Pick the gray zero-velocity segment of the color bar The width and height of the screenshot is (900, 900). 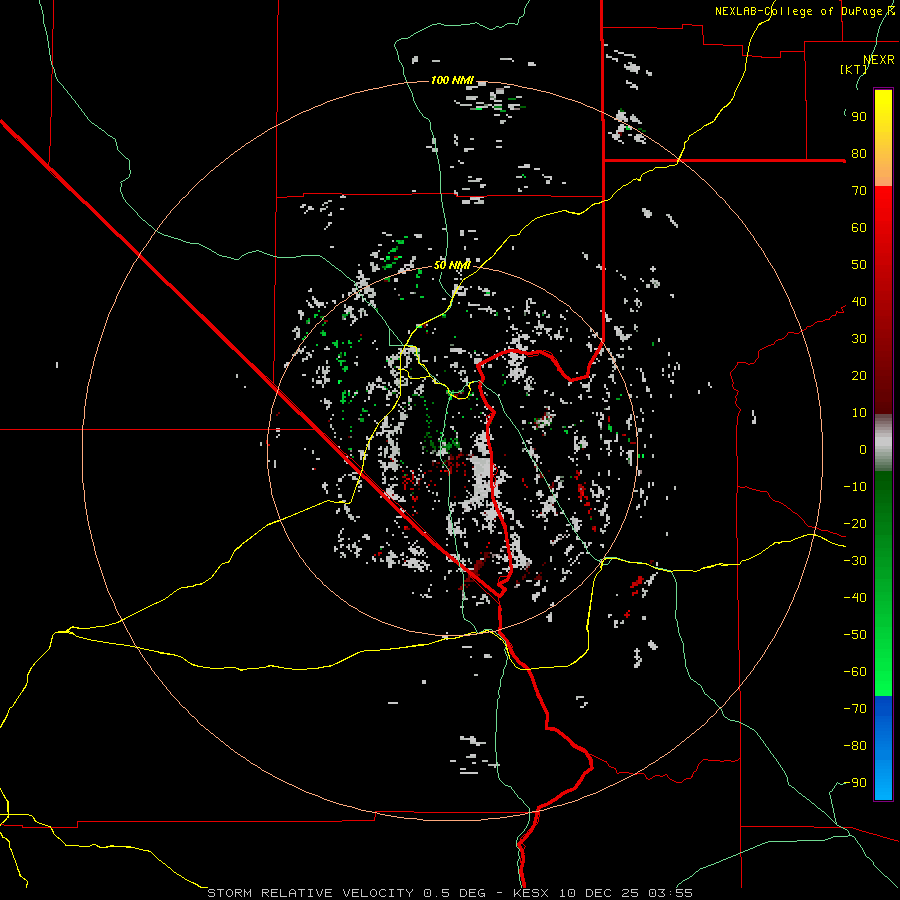point(883,443)
